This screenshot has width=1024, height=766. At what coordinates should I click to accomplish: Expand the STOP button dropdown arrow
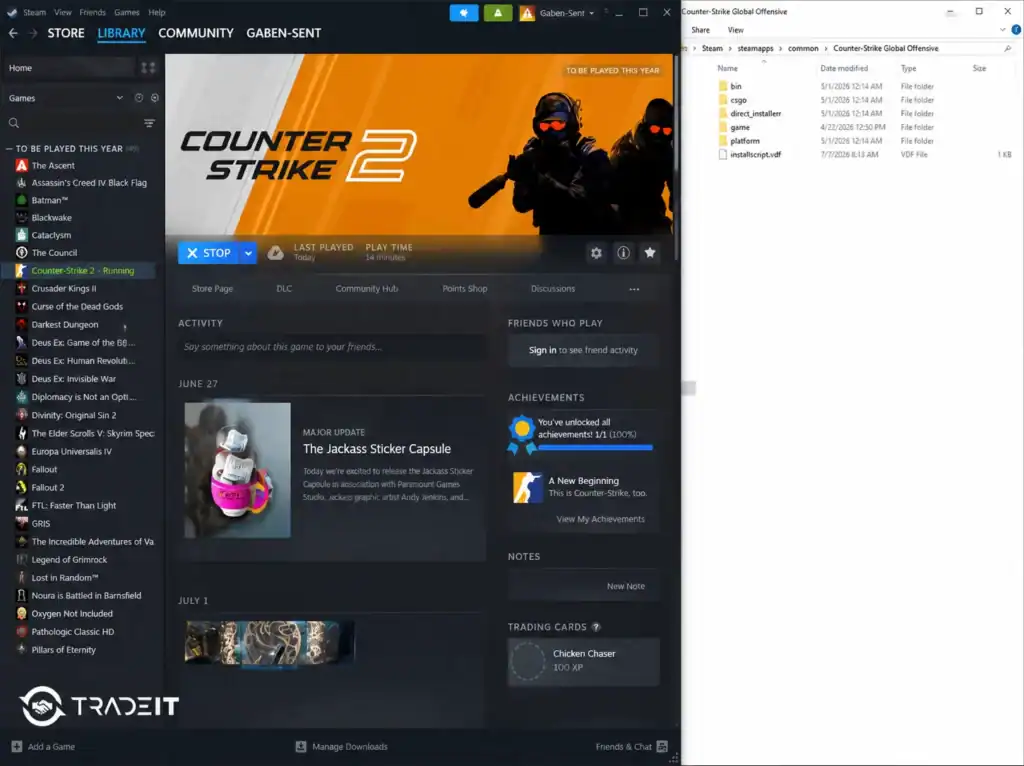tap(248, 253)
